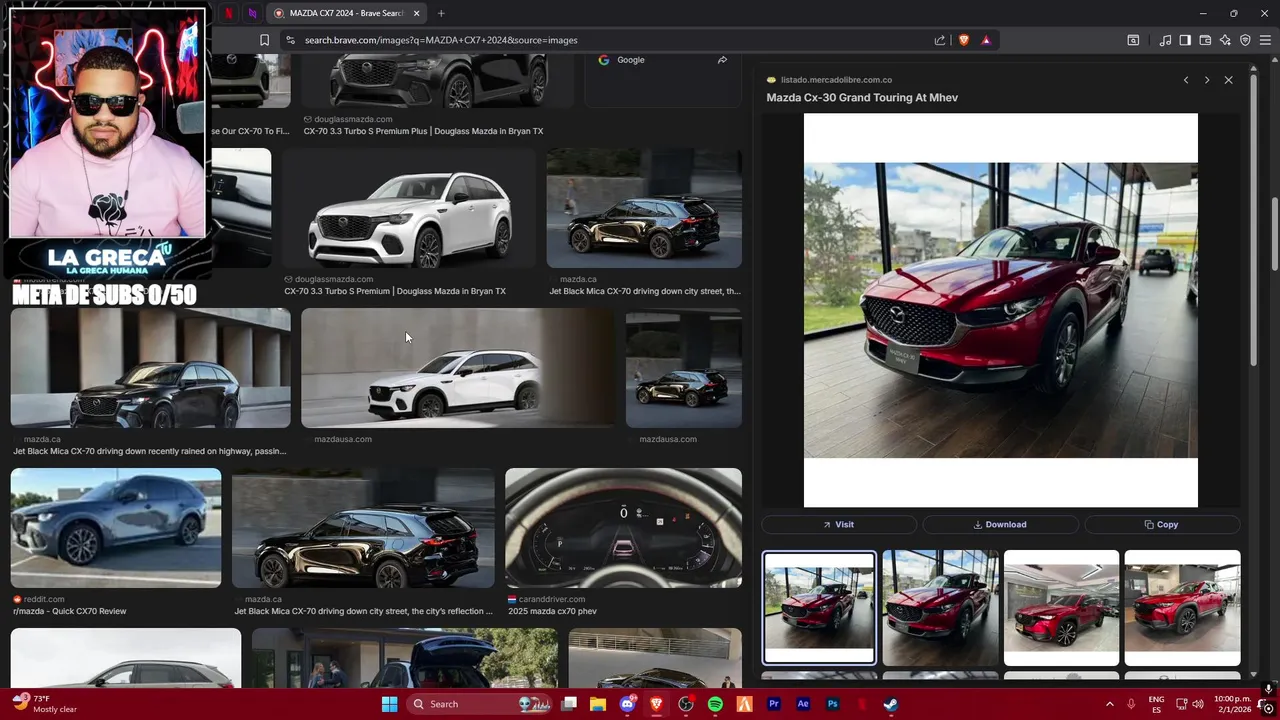The image size is (1280, 720).
Task: Switch to the Netflix pinned tab
Action: 228,13
